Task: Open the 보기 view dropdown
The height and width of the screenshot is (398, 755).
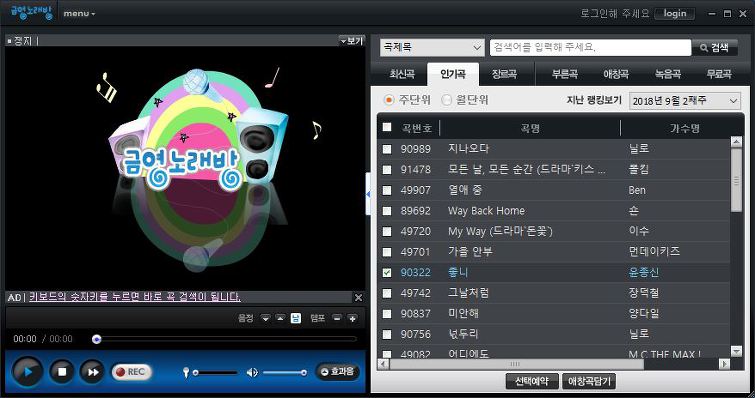Action: 352,41
